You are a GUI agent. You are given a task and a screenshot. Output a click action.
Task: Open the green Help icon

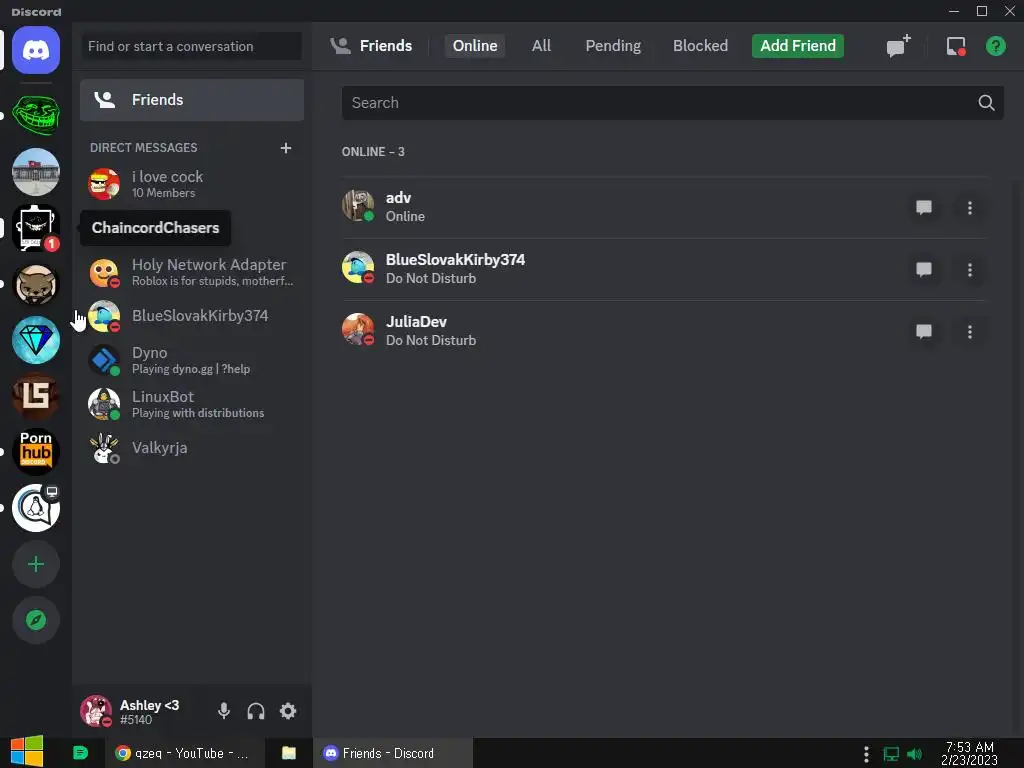coord(995,46)
